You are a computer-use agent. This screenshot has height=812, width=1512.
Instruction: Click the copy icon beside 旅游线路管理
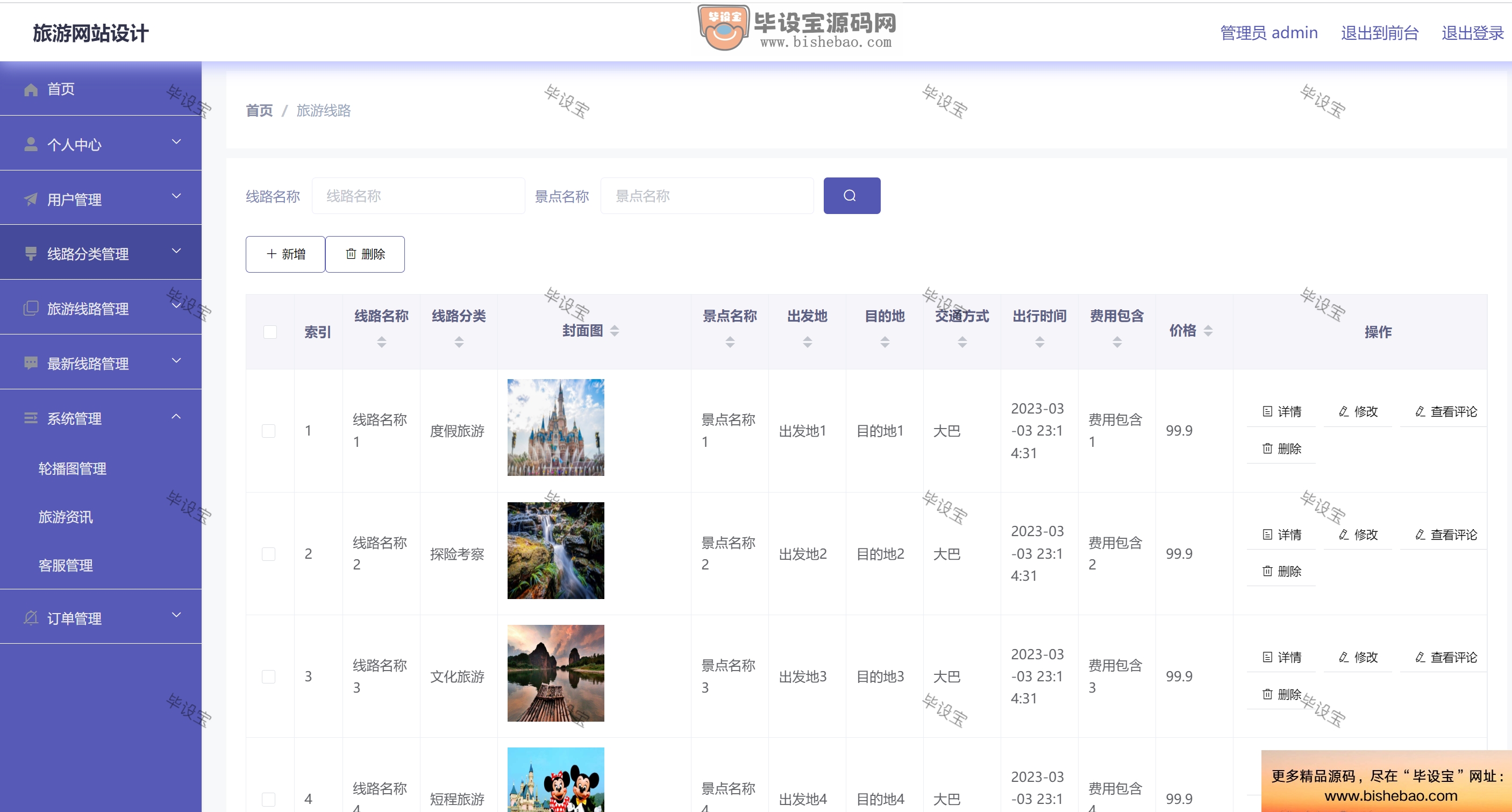(x=31, y=308)
